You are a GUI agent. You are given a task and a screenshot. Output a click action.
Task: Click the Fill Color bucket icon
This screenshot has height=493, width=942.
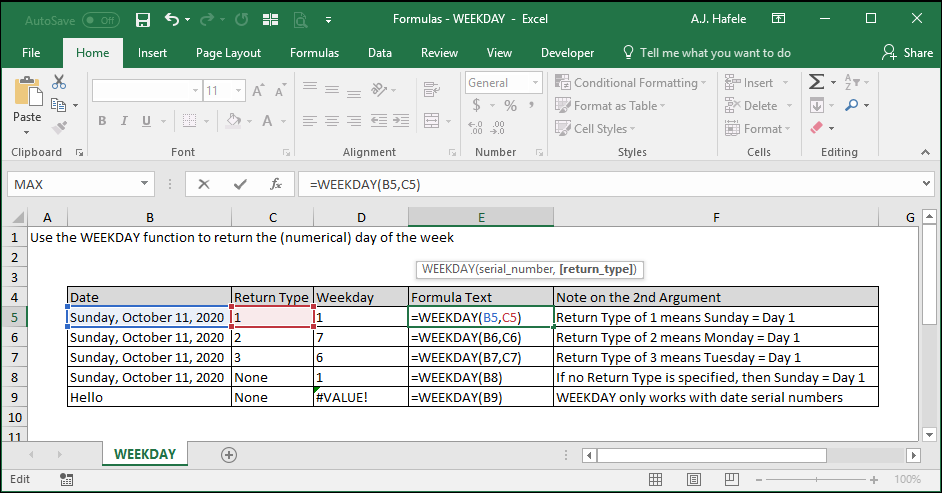pos(234,121)
